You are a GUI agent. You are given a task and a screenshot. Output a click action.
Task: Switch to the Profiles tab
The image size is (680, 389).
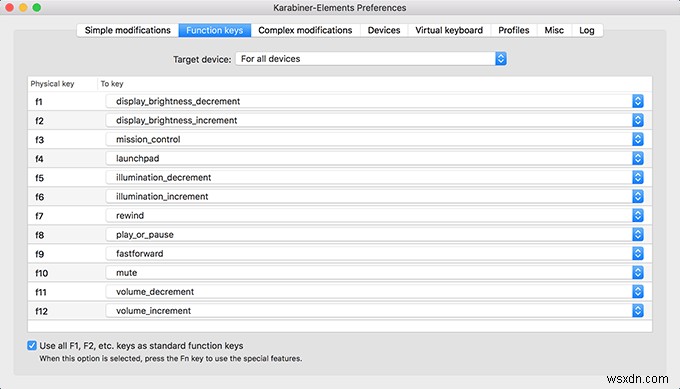[x=513, y=30]
